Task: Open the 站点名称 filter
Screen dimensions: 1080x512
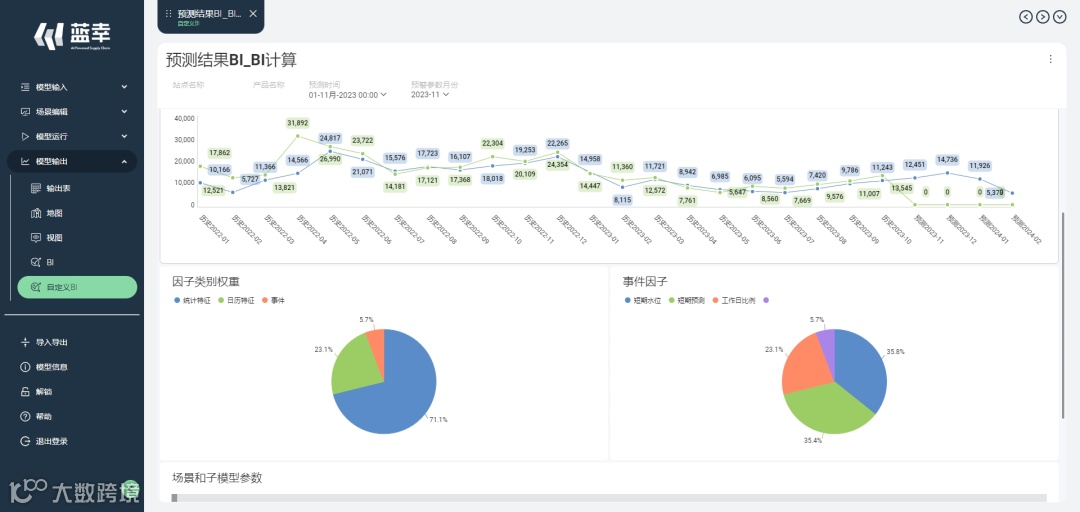Action: tap(189, 85)
